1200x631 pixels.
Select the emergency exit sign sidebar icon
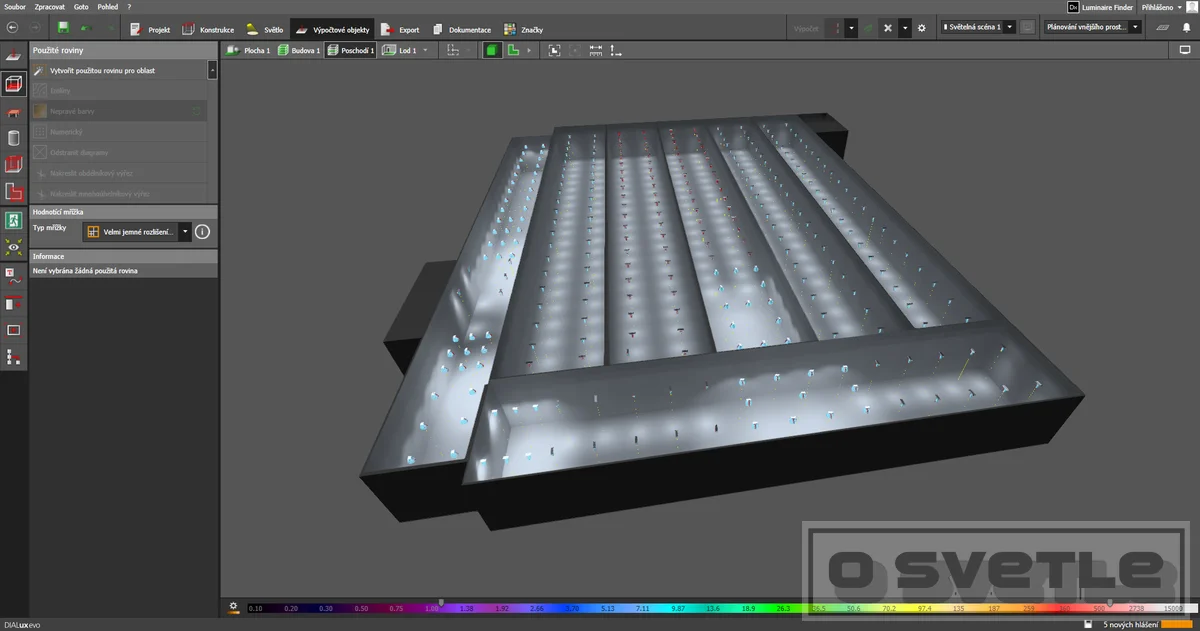coord(14,219)
